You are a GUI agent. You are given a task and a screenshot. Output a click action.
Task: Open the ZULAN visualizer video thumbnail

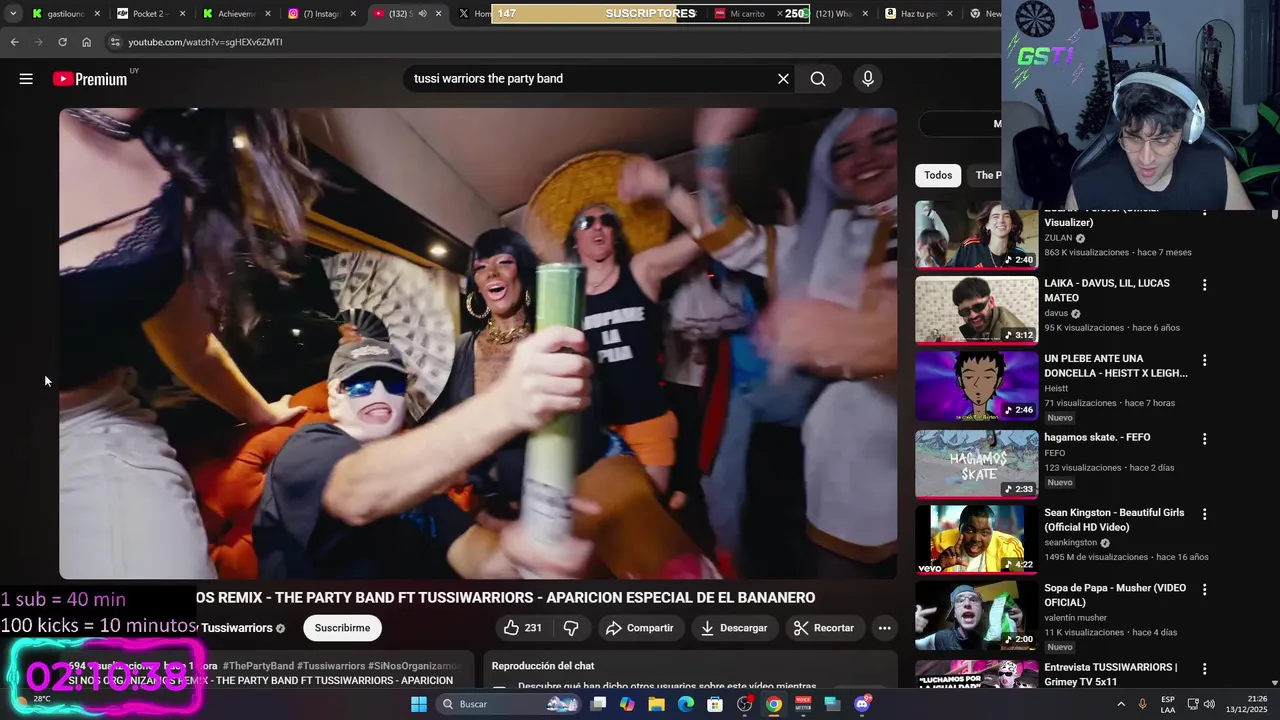[x=977, y=235]
